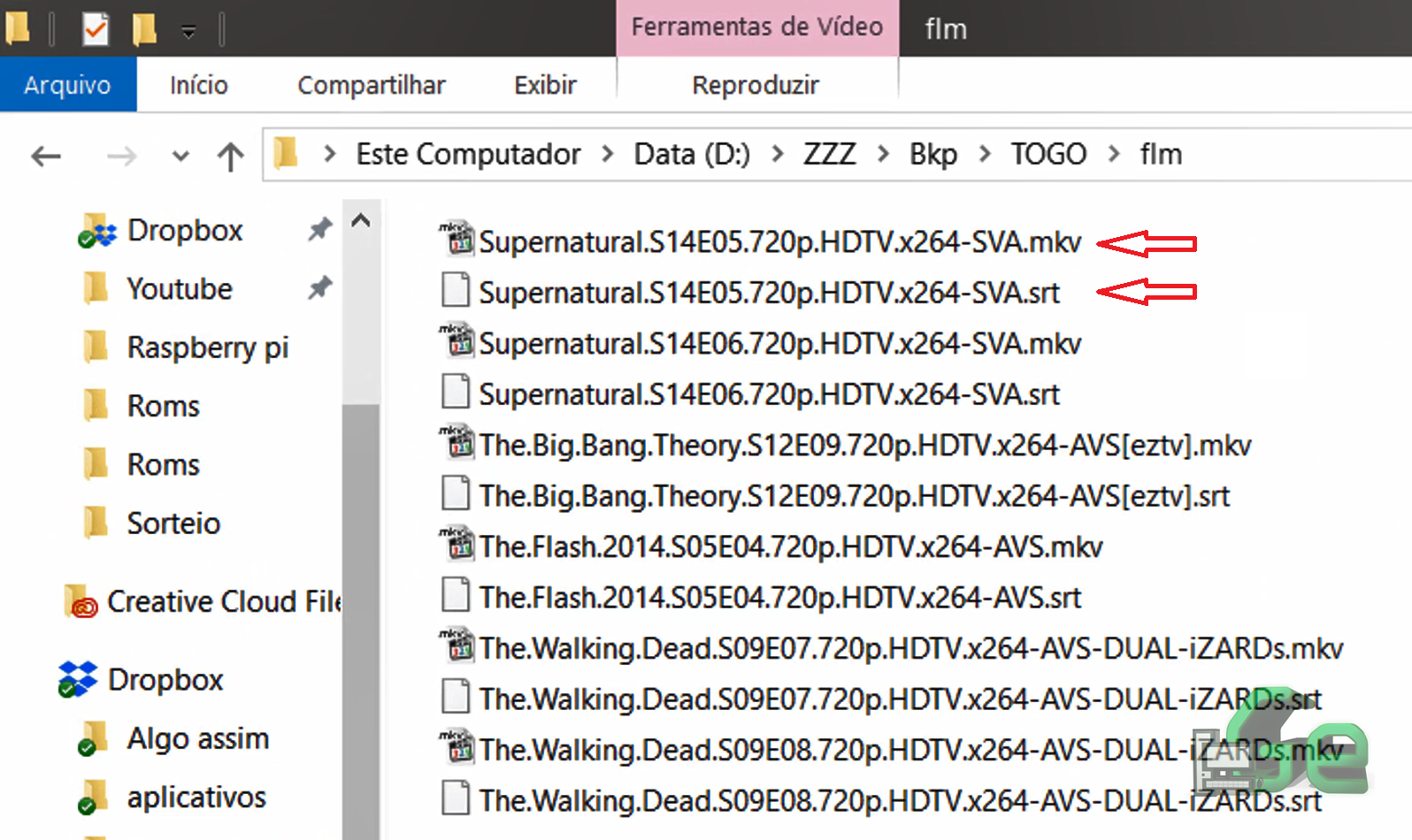Click filename The.Flash.2014.S05E04.720p.HDTV.x264-AVS.mkv

click(x=791, y=547)
